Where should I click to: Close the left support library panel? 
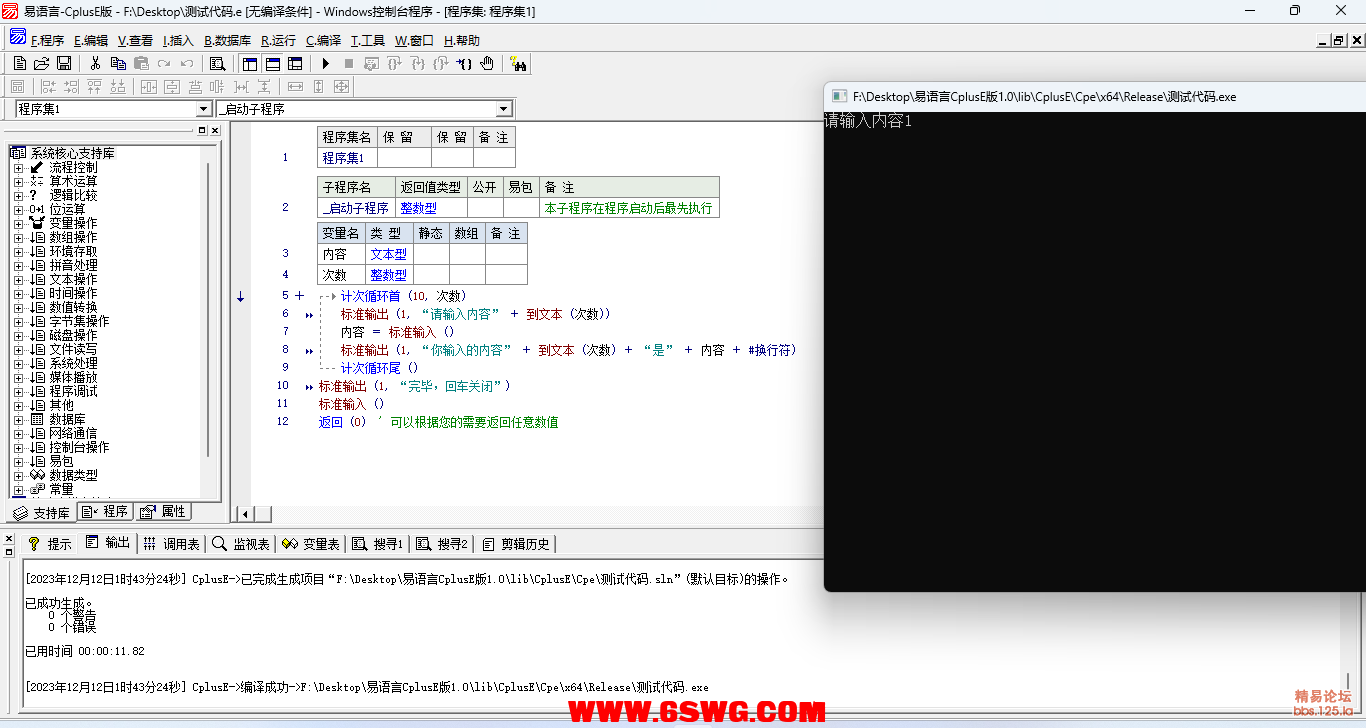point(215,131)
